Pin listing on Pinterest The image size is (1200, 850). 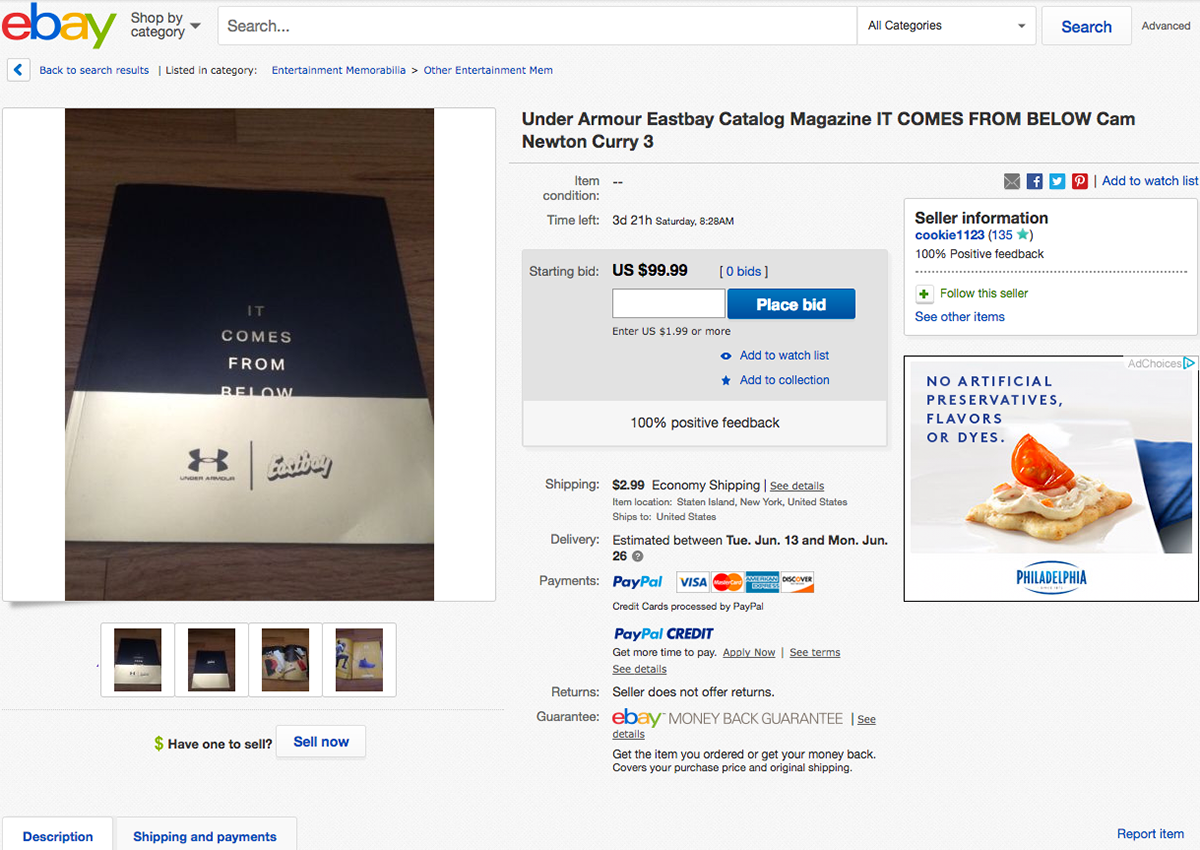[1080, 181]
